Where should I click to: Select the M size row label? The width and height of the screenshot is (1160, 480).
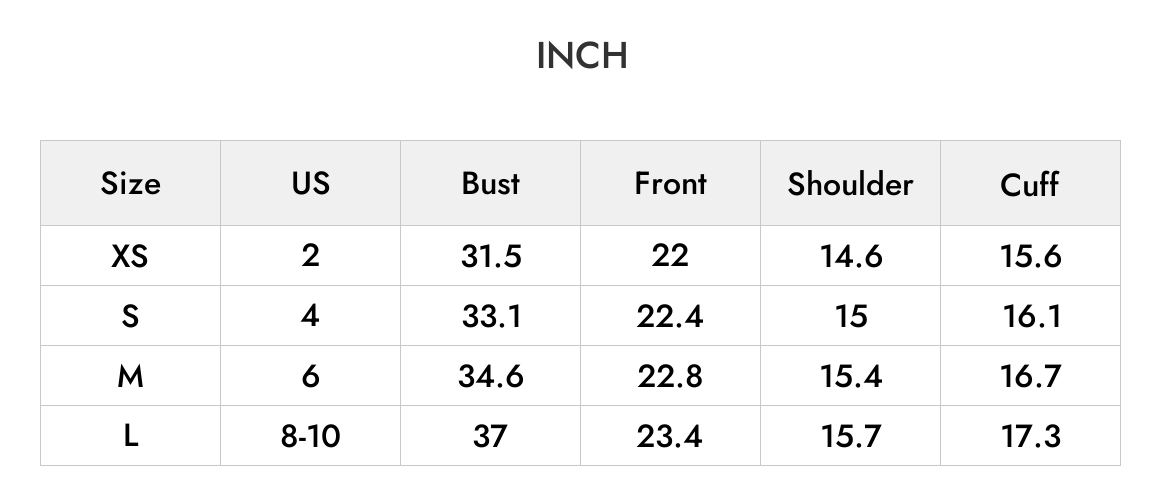(x=130, y=376)
